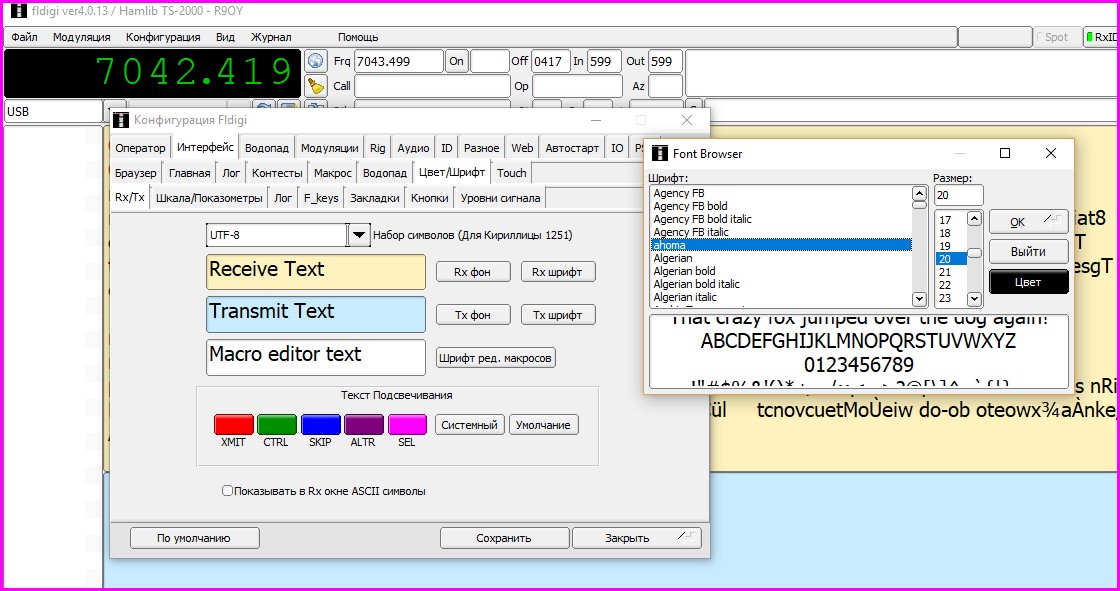Click the Rx шрифт button
Image resolution: width=1120 pixels, height=591 pixels.
point(558,271)
